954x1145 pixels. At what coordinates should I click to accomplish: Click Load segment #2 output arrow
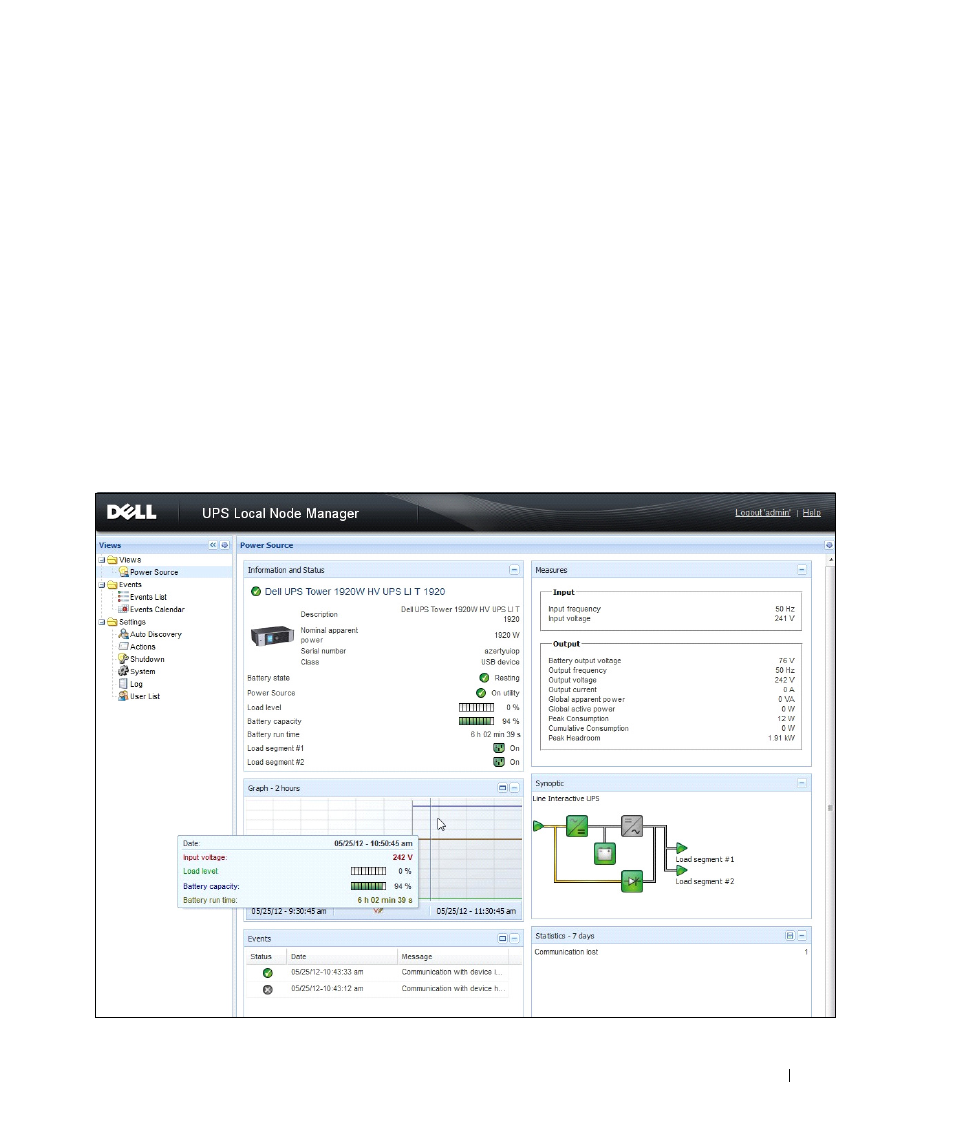tap(682, 870)
